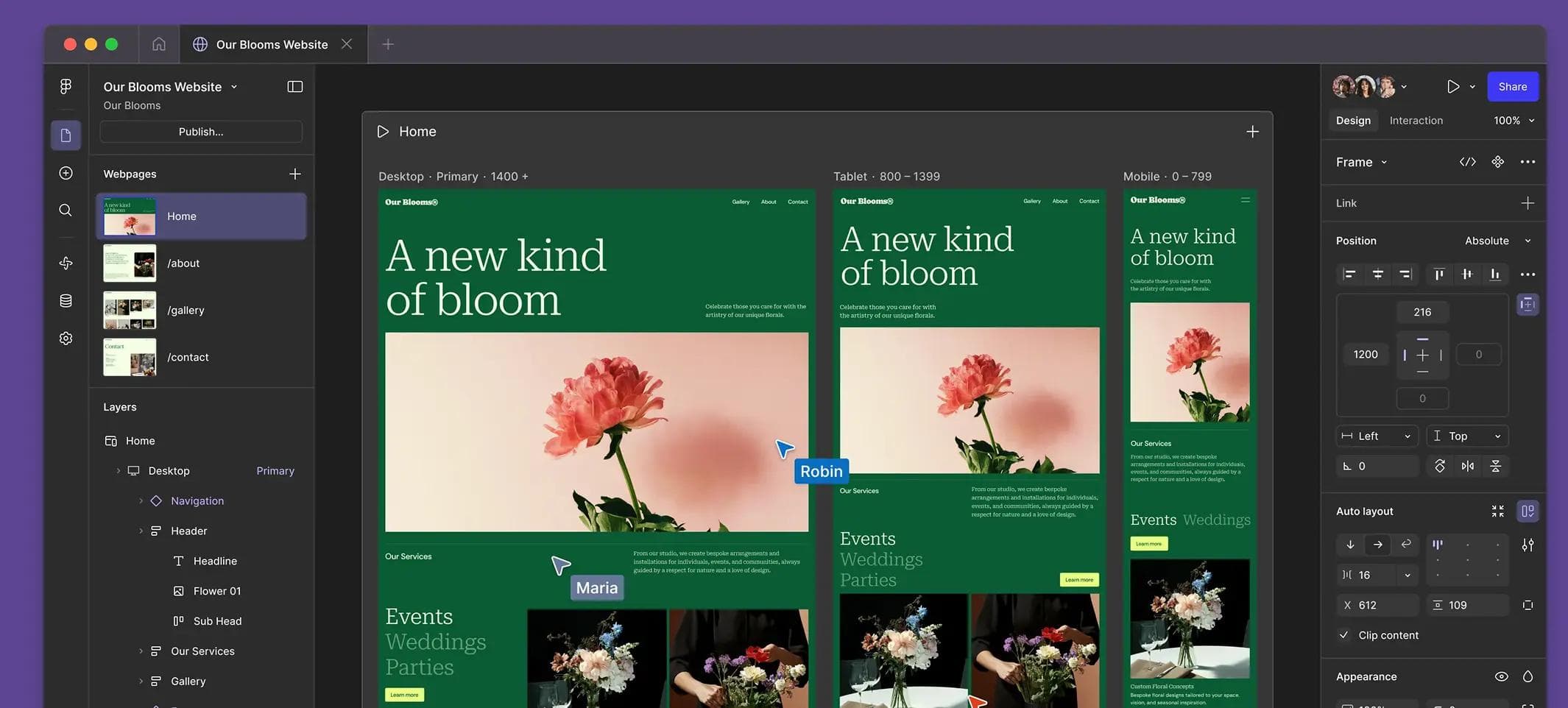Click the rotation angle field
1568x708 pixels.
(1377, 466)
